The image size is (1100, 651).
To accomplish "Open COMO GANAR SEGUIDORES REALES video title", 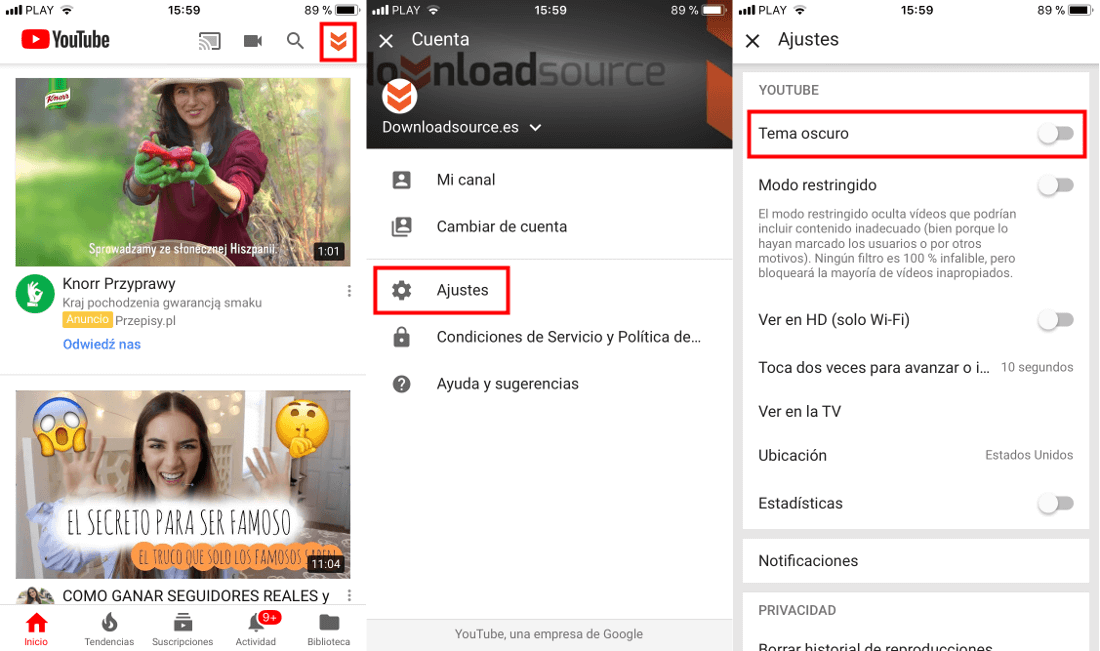I will [x=196, y=596].
